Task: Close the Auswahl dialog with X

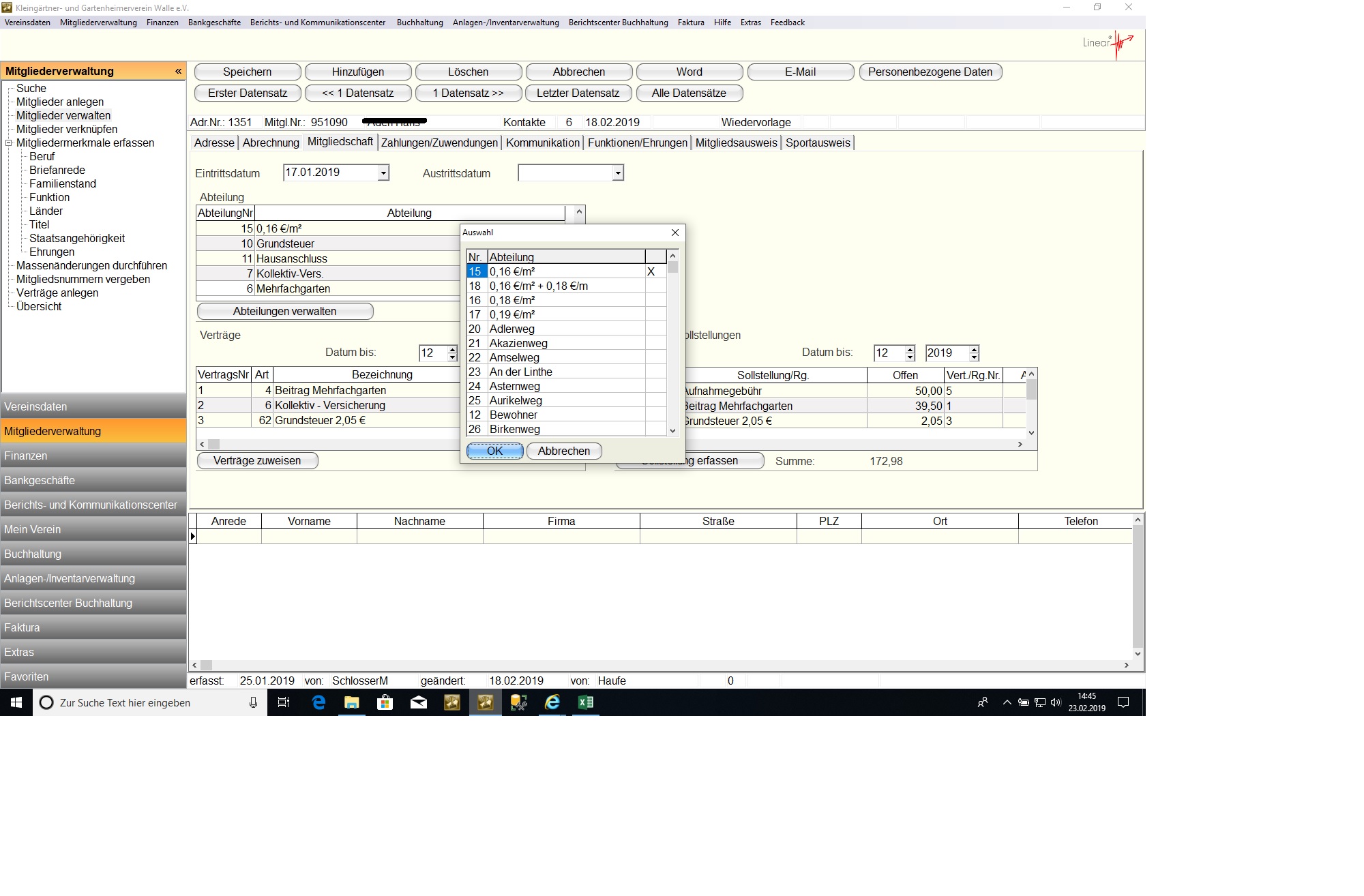Action: tap(674, 233)
